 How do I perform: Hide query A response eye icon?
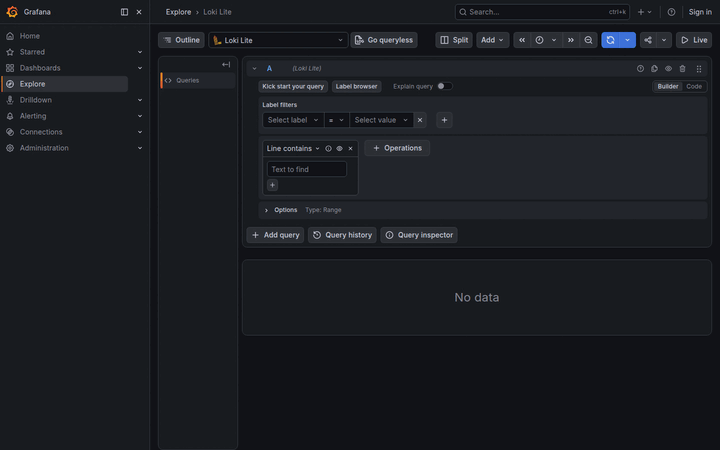(669, 68)
